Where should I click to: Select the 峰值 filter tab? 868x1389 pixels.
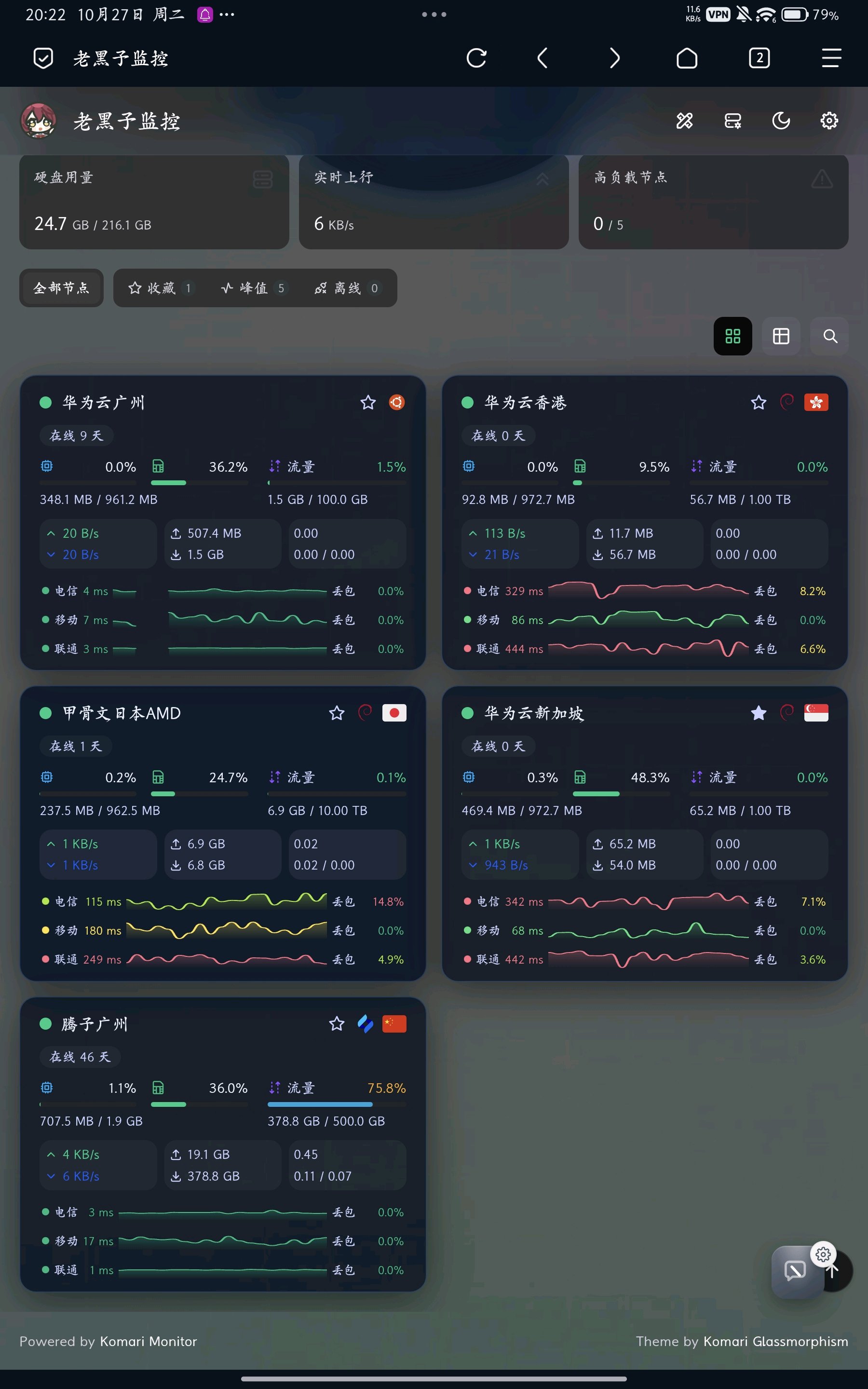[x=253, y=288]
